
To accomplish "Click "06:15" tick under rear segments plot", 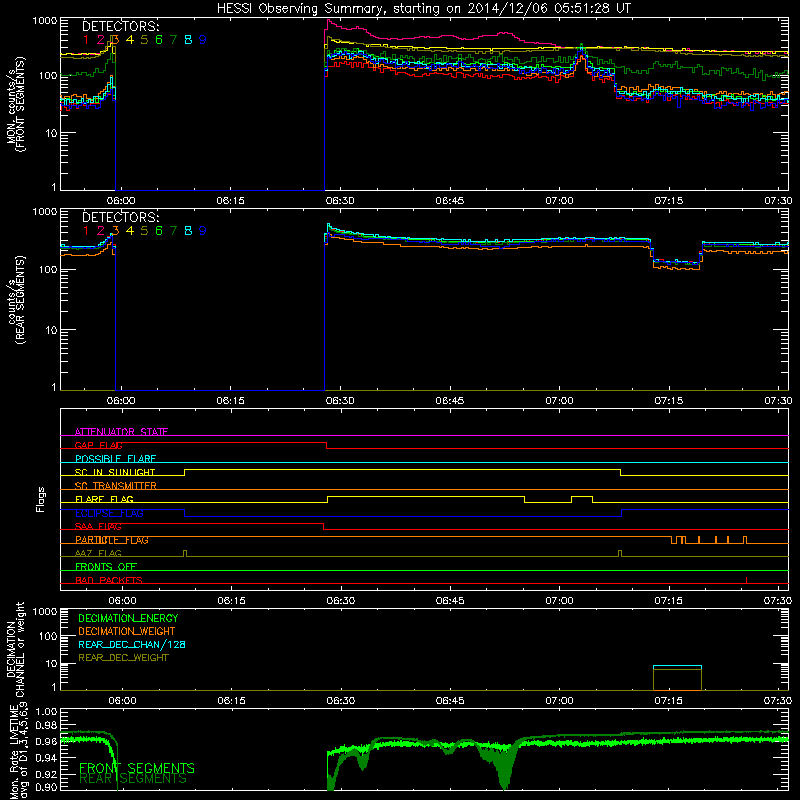I will click(x=230, y=401).
